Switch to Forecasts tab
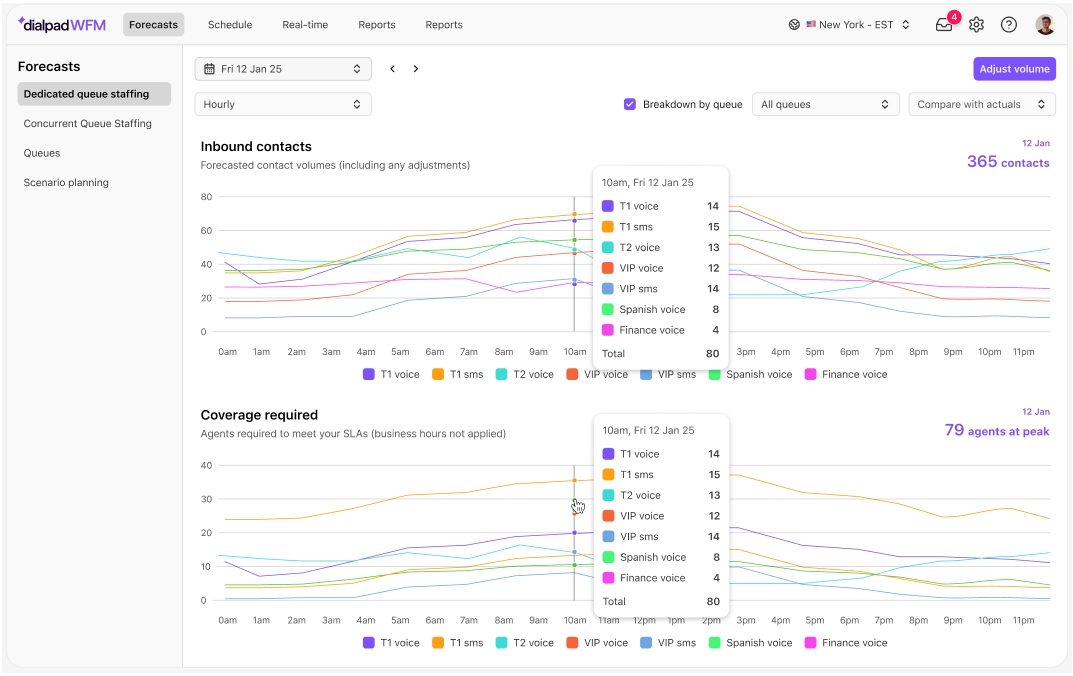This screenshot has height=676, width=1073. coord(153,25)
